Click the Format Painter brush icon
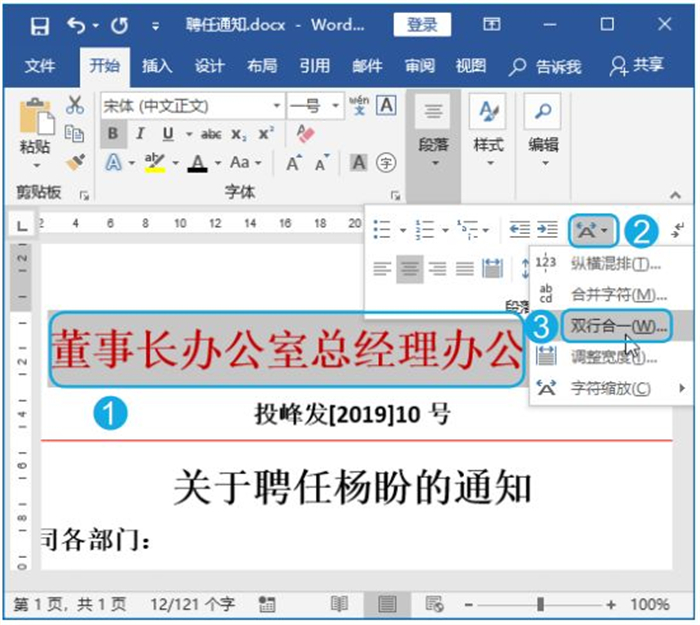 point(75,161)
